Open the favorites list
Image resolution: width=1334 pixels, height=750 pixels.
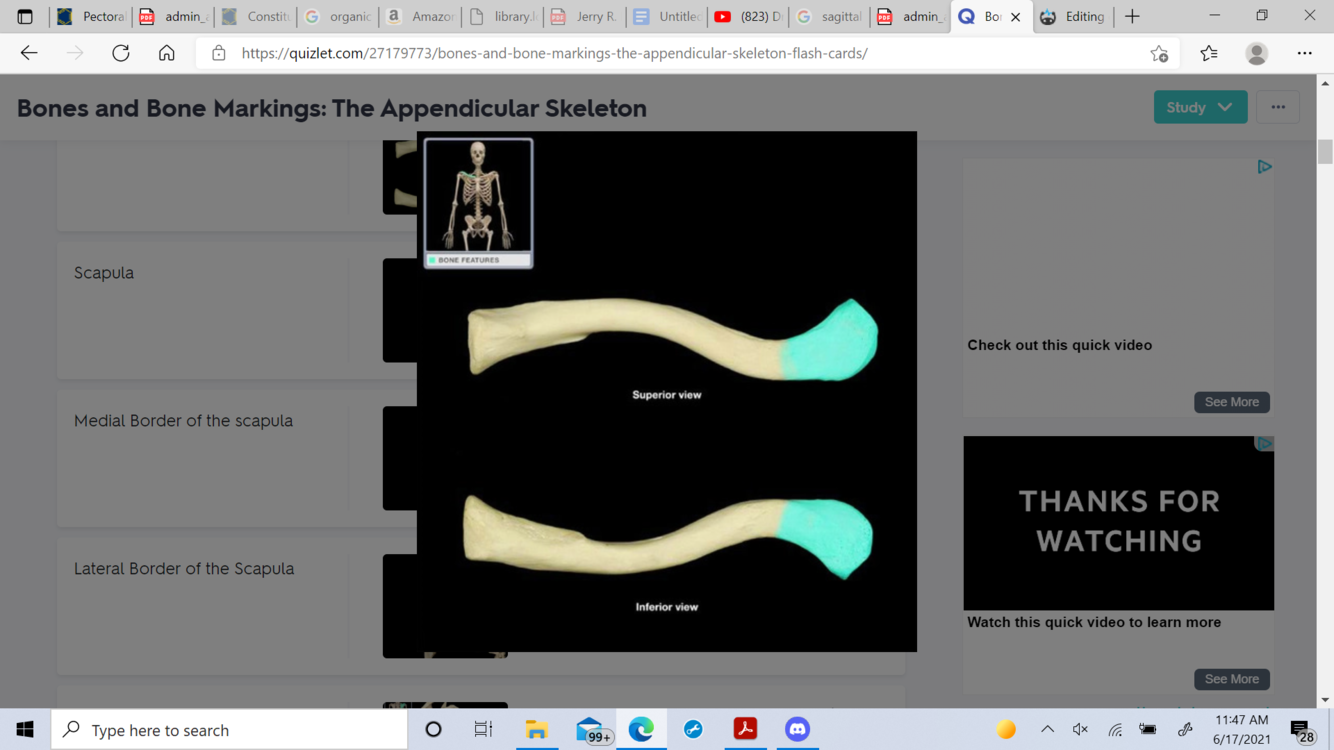[1209, 53]
